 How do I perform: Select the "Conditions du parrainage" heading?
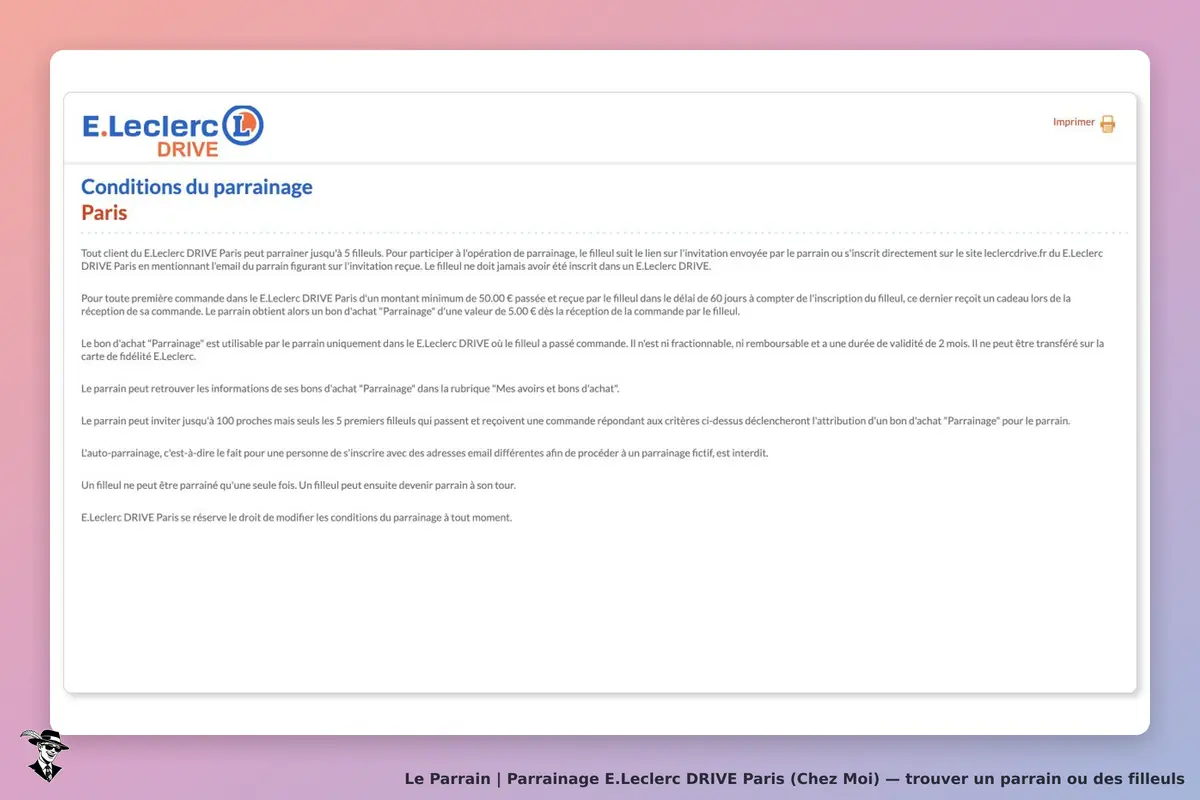pos(197,187)
